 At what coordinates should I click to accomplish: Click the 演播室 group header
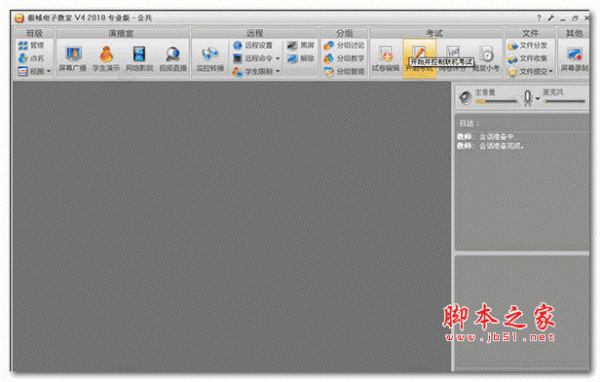pyautogui.click(x=122, y=33)
